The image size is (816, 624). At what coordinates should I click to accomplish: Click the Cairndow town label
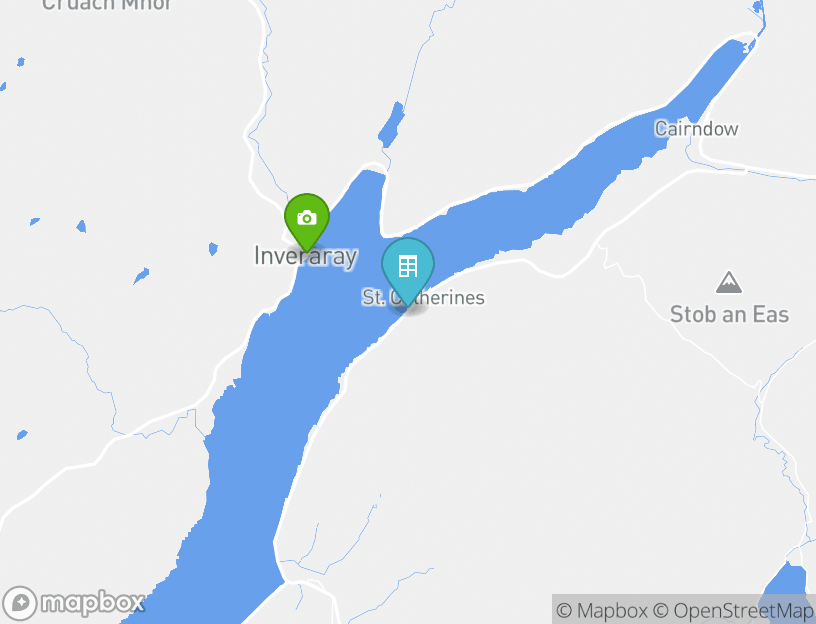(696, 129)
